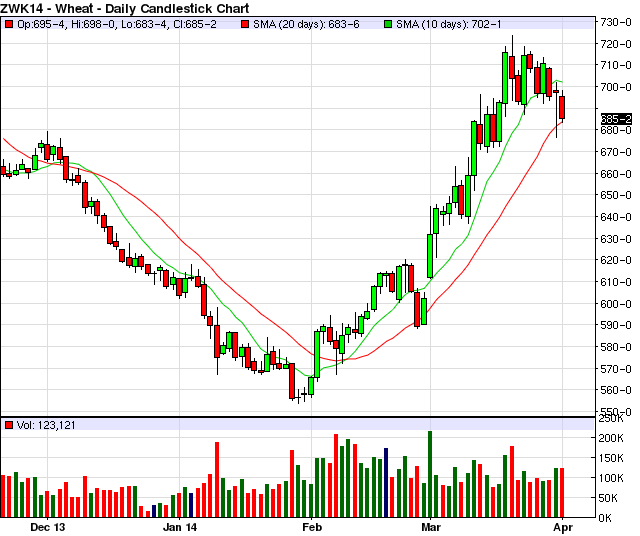
Task: Click the green SMA 10 days swatch
Action: [x=388, y=24]
